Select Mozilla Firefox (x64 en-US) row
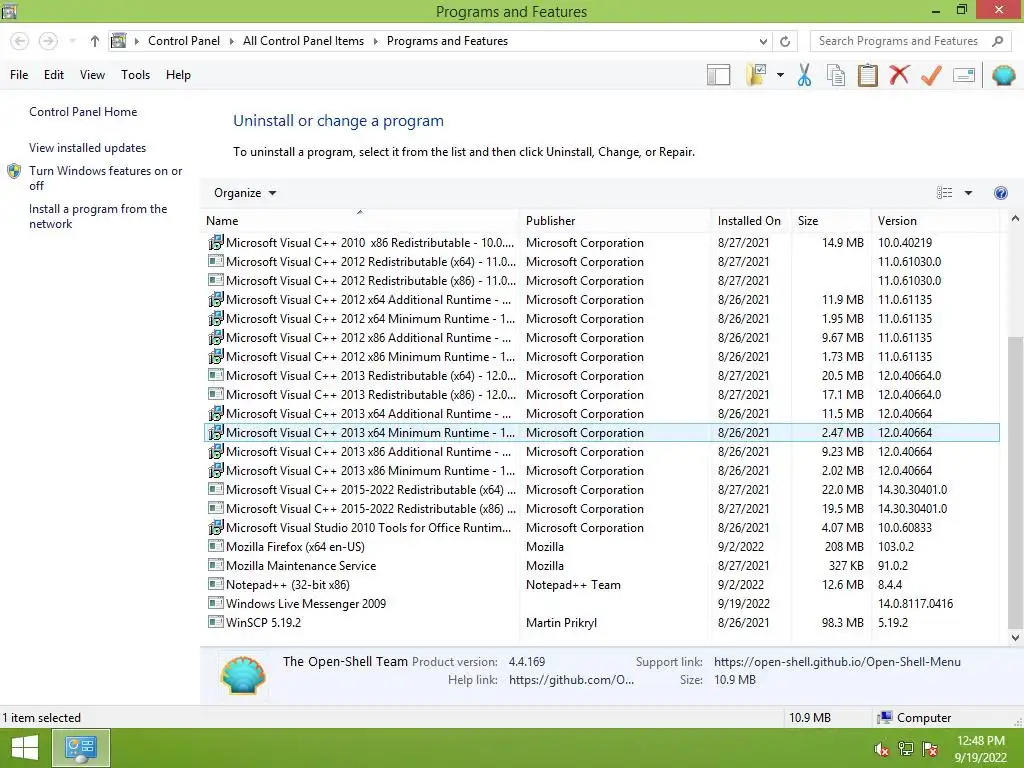 tap(601, 547)
